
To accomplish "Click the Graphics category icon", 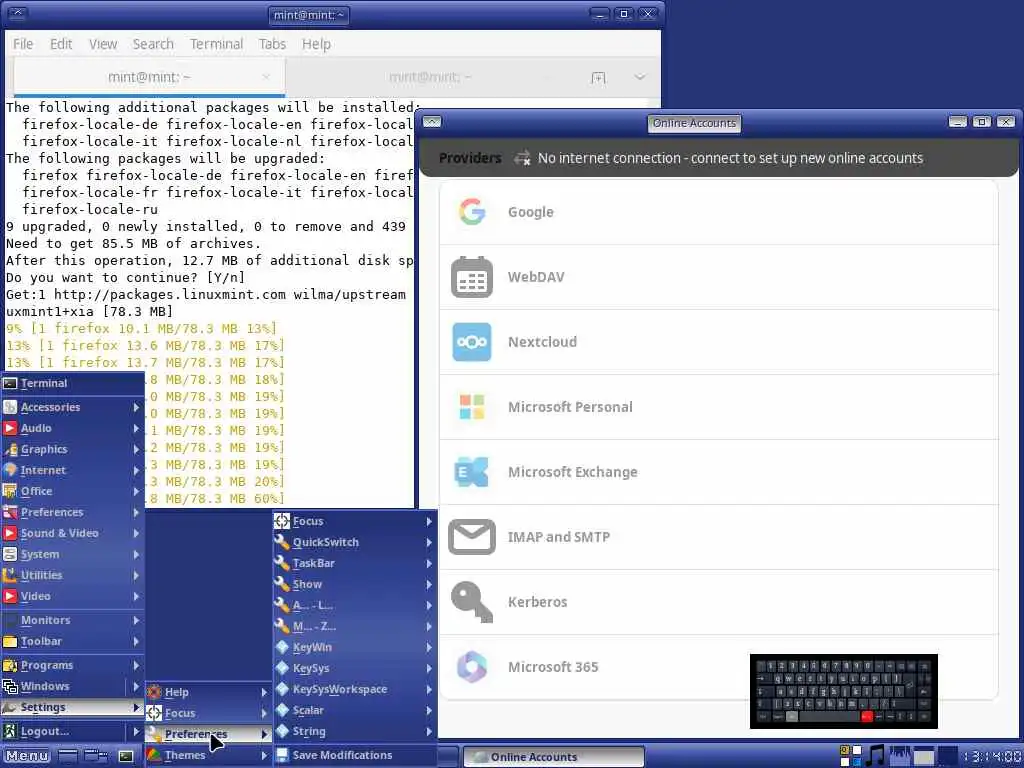I will (x=10, y=449).
